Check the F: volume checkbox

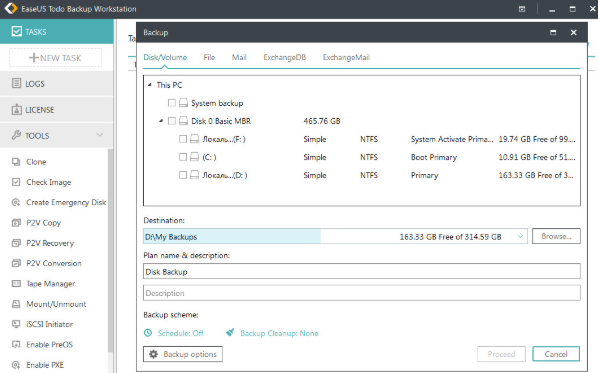point(183,139)
